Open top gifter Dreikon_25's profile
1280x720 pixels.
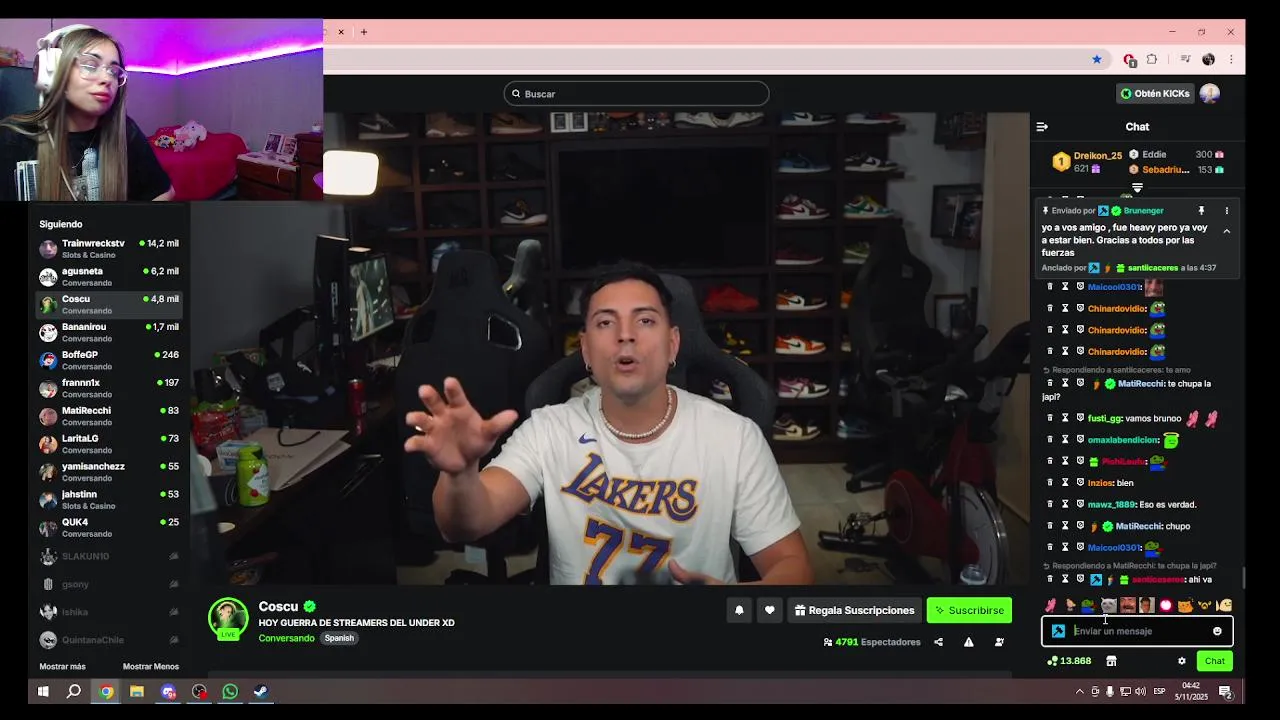pyautogui.click(x=1097, y=156)
